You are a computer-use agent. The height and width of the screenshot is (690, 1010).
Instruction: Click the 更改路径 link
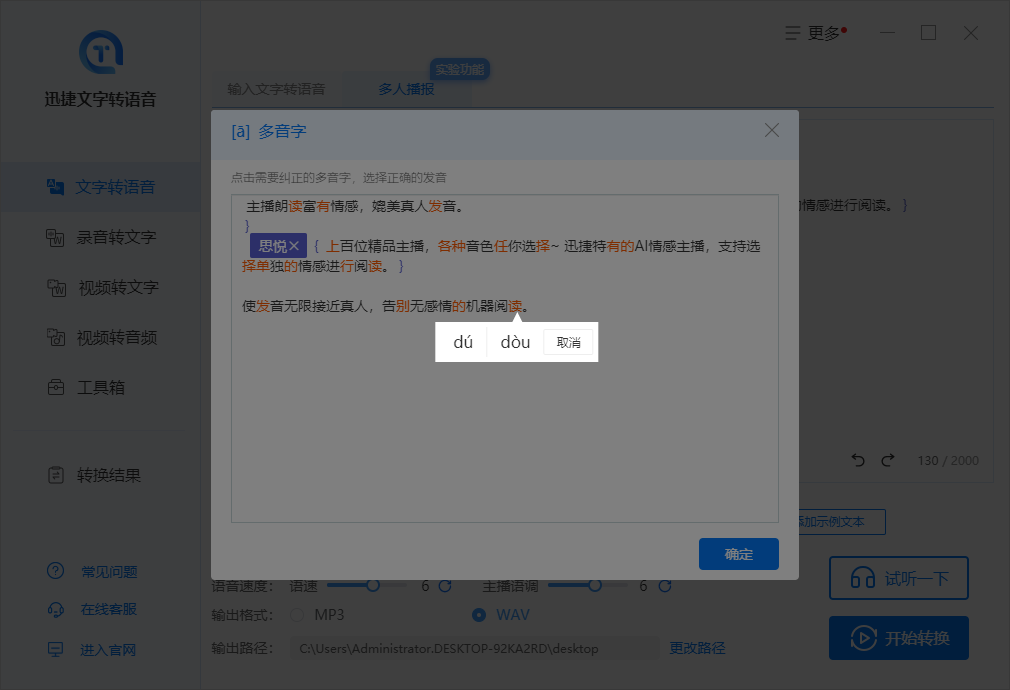pos(697,648)
